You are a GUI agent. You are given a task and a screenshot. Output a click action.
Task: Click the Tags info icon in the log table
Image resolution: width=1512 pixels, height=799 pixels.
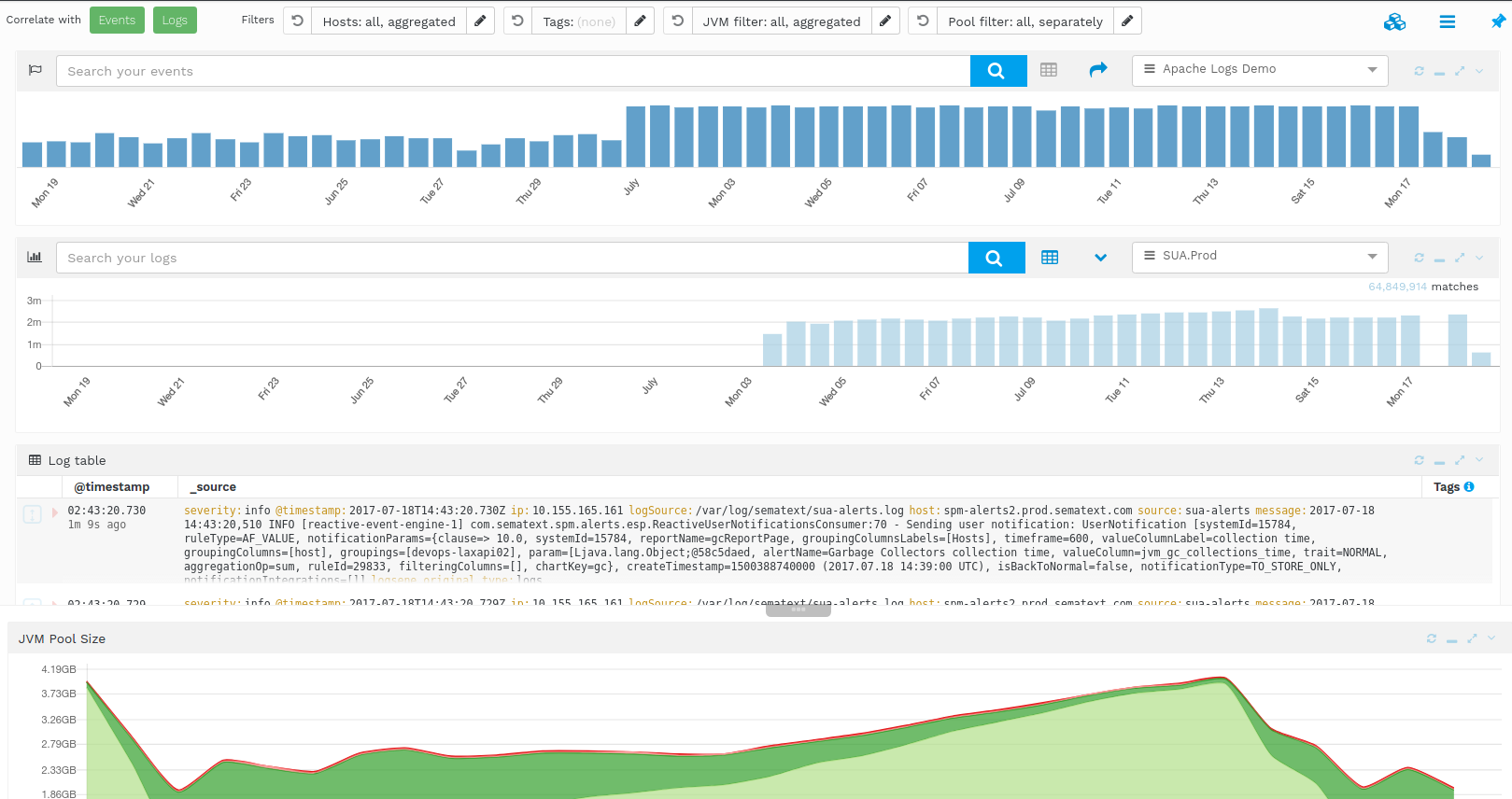point(1469,487)
